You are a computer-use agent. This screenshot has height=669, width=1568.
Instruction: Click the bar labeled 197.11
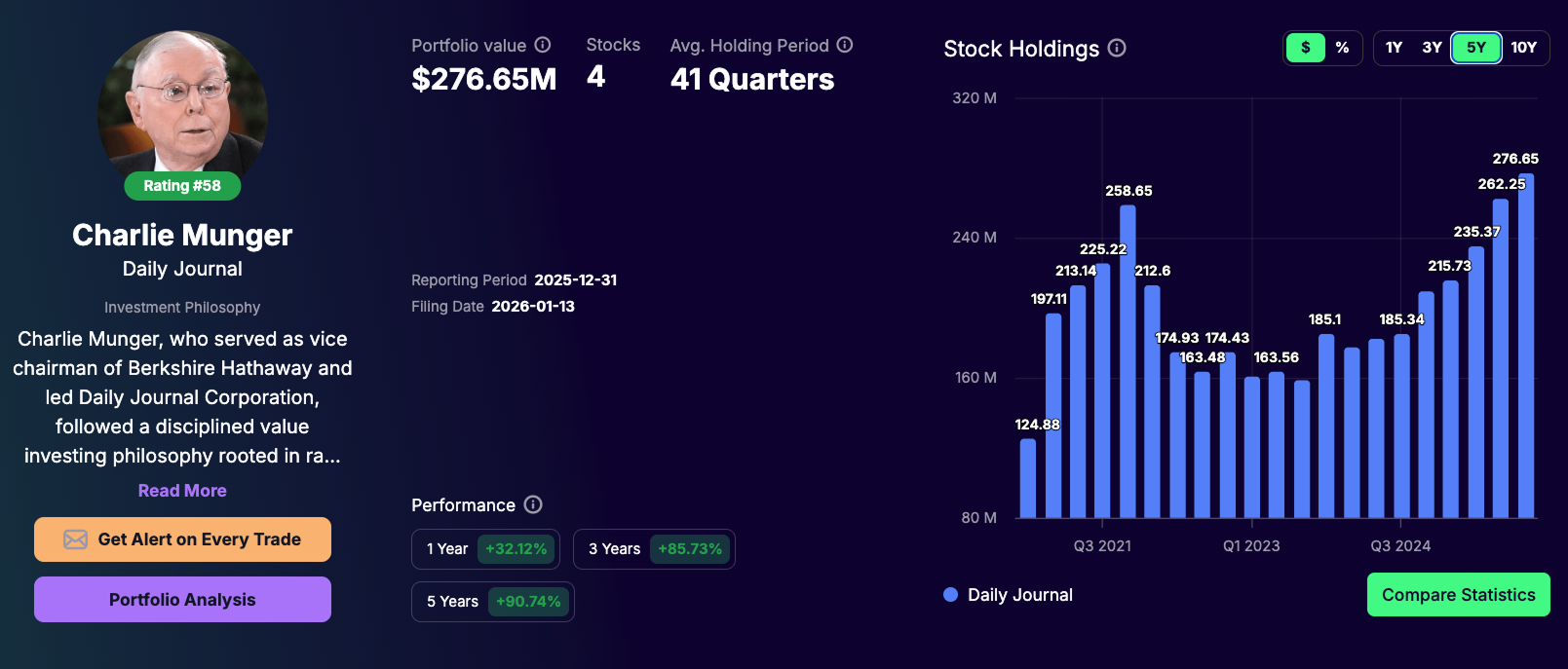(x=1053, y=415)
